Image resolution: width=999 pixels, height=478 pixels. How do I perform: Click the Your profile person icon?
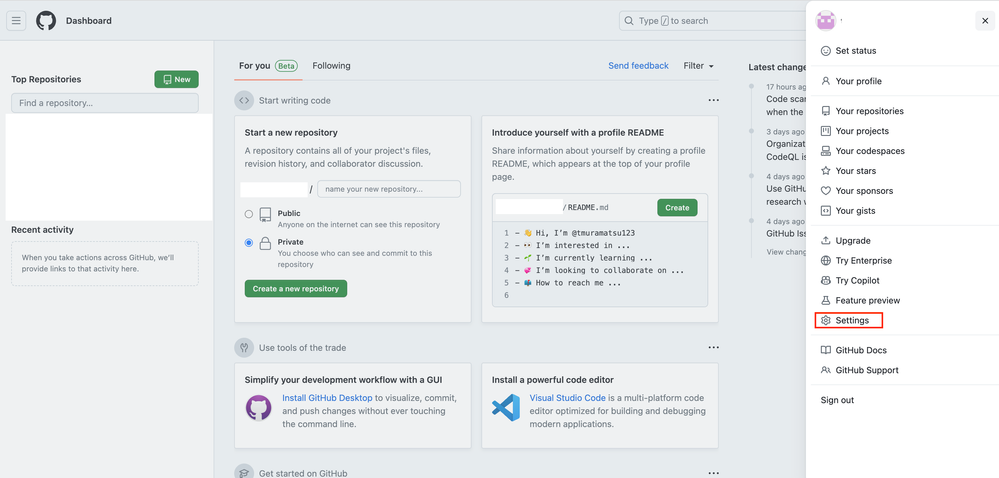pos(826,81)
